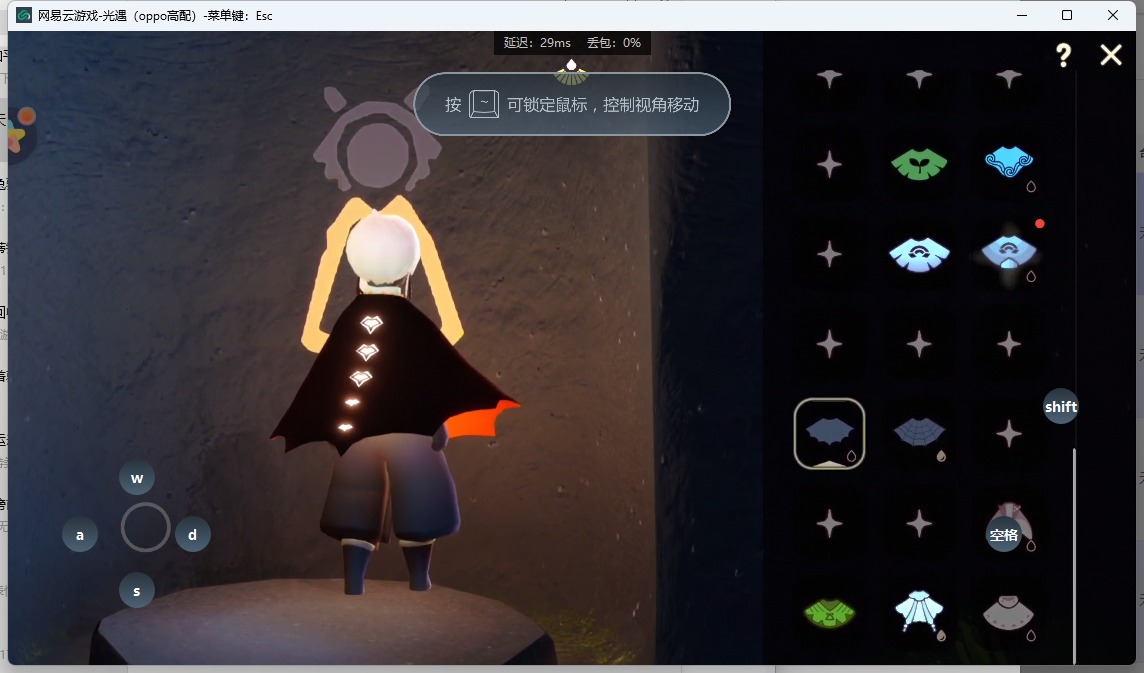Screen dimensions: 1144x673
Task: Select the gray cape with dotted trim
Action: 1009,613
